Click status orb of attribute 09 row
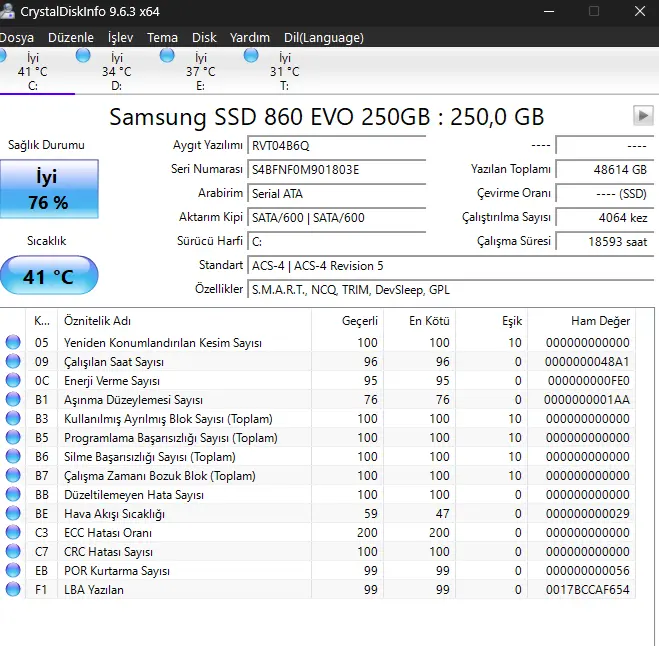659x646 pixels. point(13,361)
